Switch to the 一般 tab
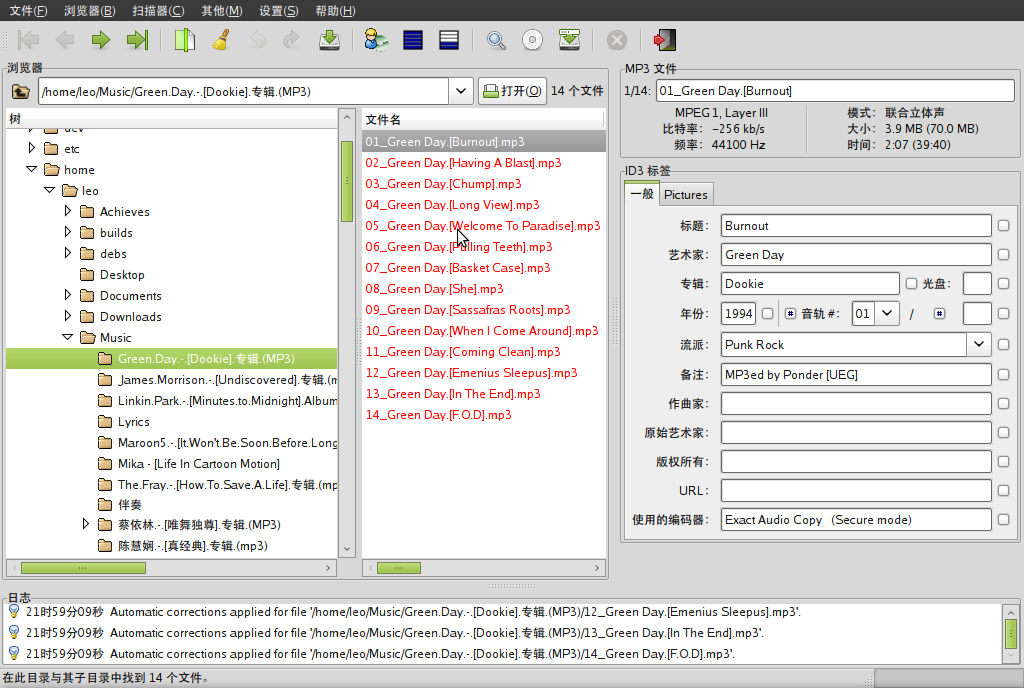 pos(643,194)
